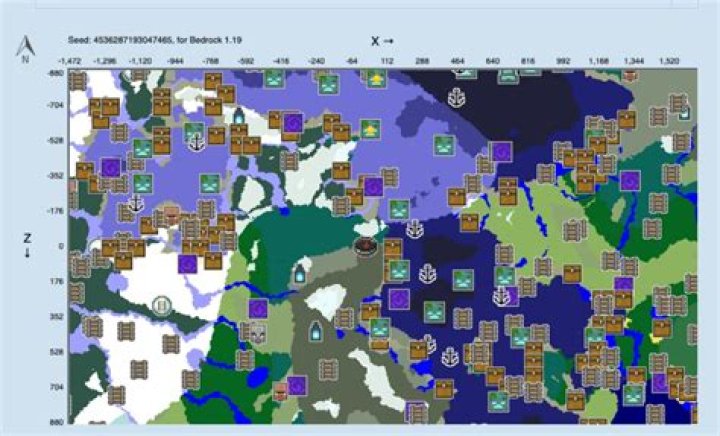Click the lantern icon in the upper-left purple ocean

[x=239, y=114]
